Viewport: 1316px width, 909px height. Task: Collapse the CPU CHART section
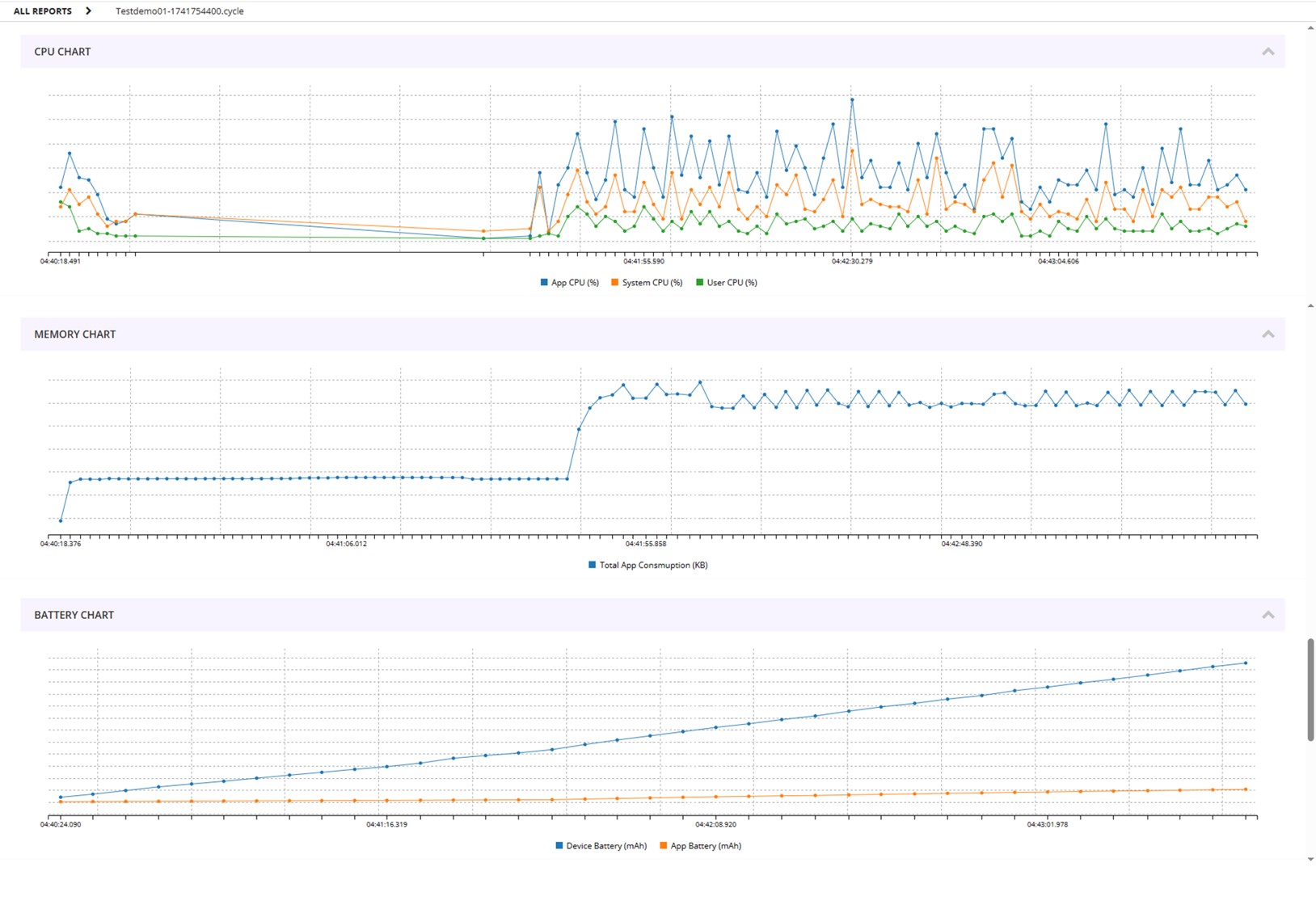click(1267, 52)
